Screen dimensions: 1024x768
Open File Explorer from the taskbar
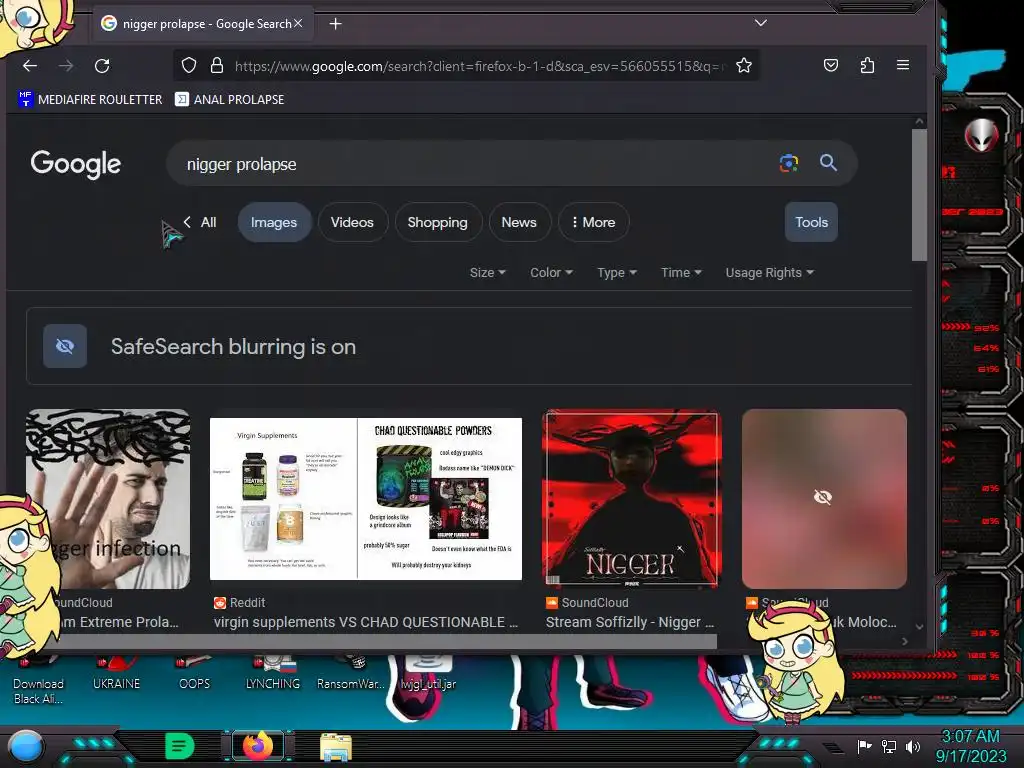(x=336, y=747)
